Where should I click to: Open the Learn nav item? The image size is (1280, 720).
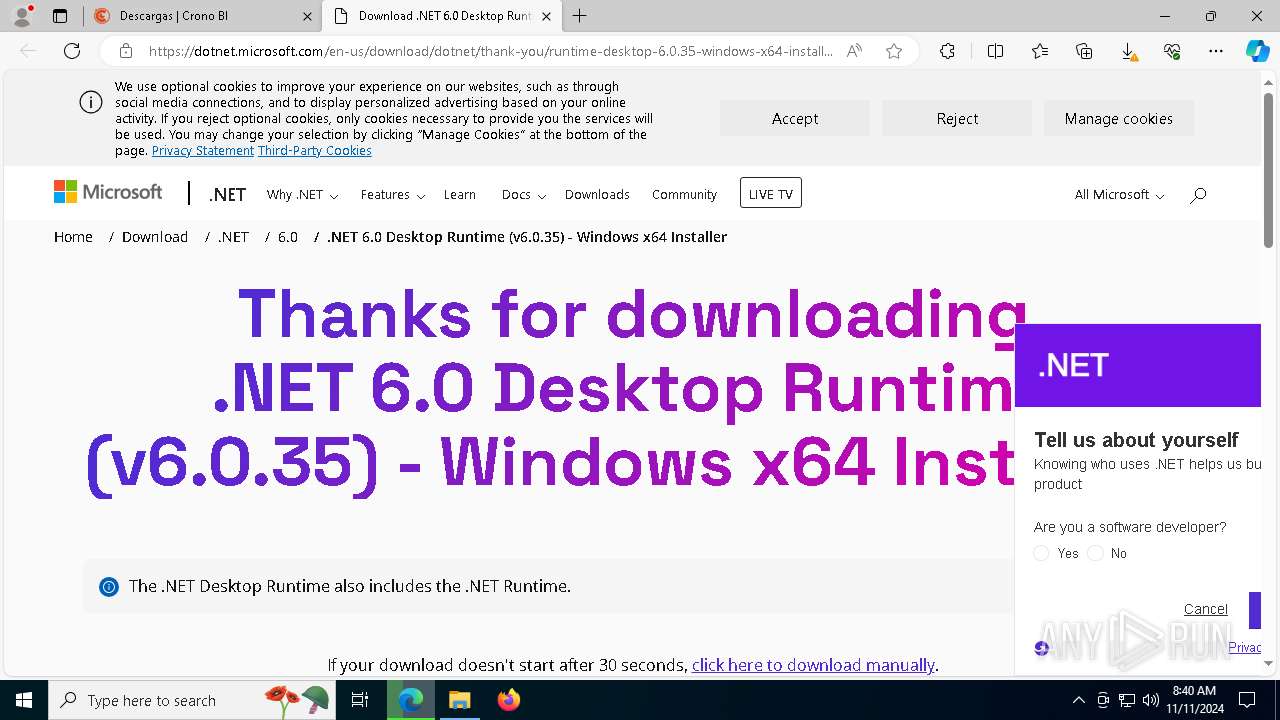(x=460, y=195)
